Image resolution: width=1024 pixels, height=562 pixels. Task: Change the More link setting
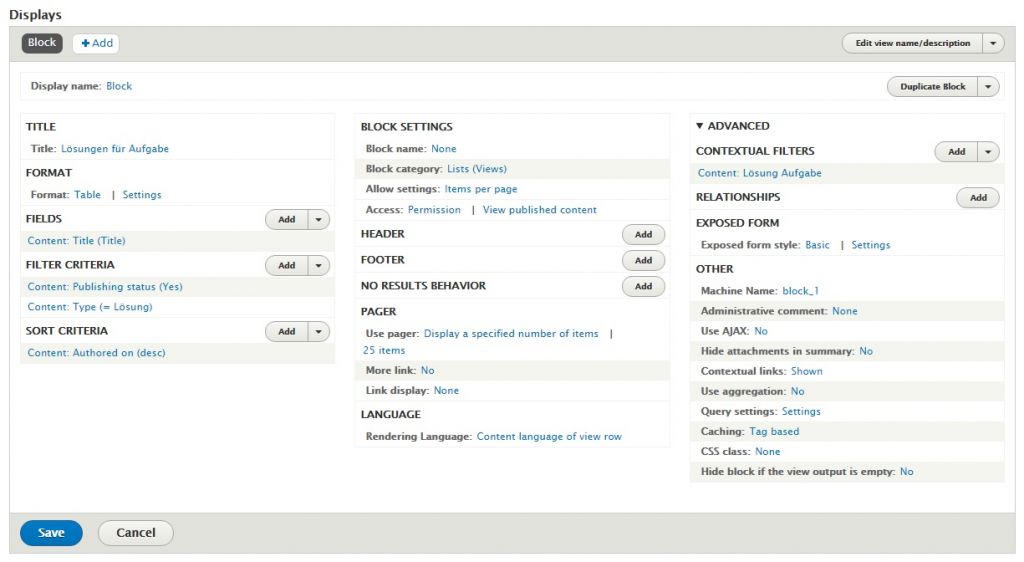click(x=427, y=370)
